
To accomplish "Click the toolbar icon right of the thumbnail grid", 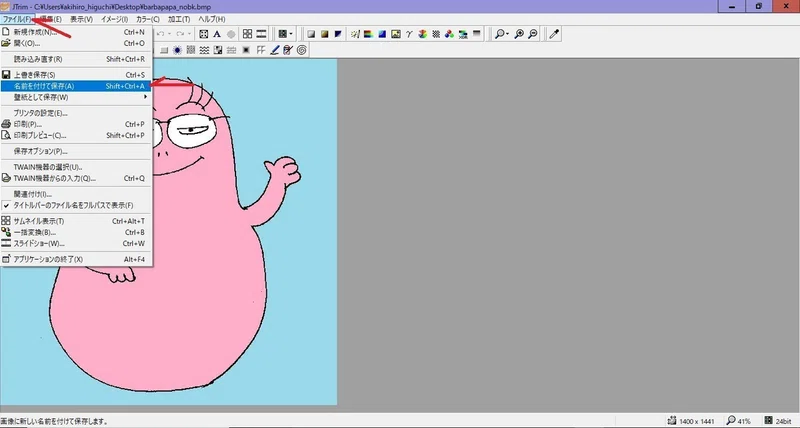I will click(261, 34).
